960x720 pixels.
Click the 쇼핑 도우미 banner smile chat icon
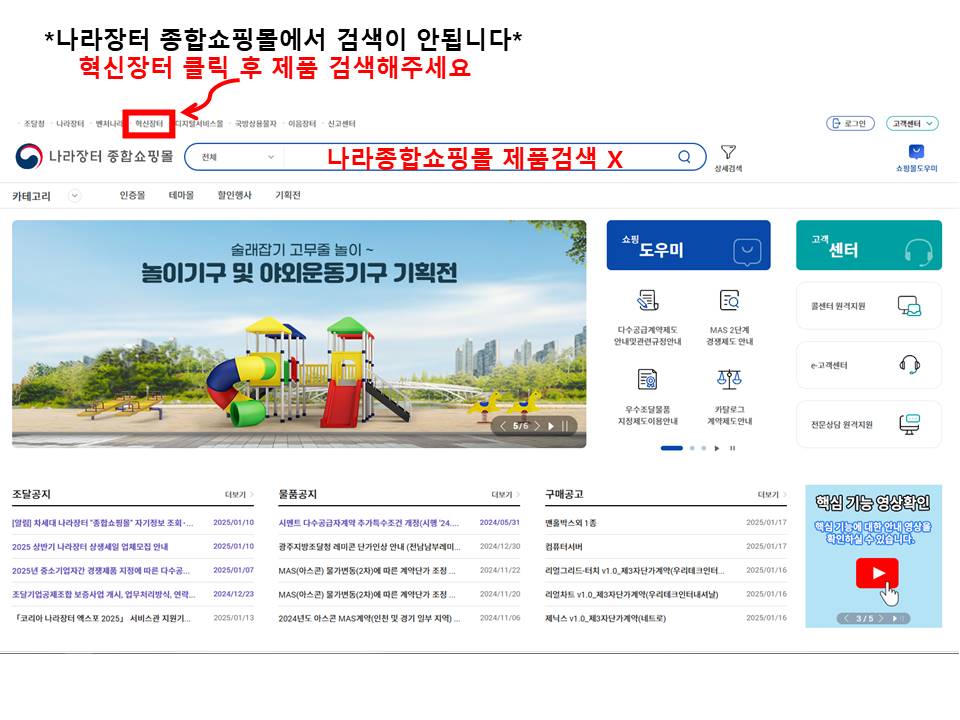tap(747, 252)
